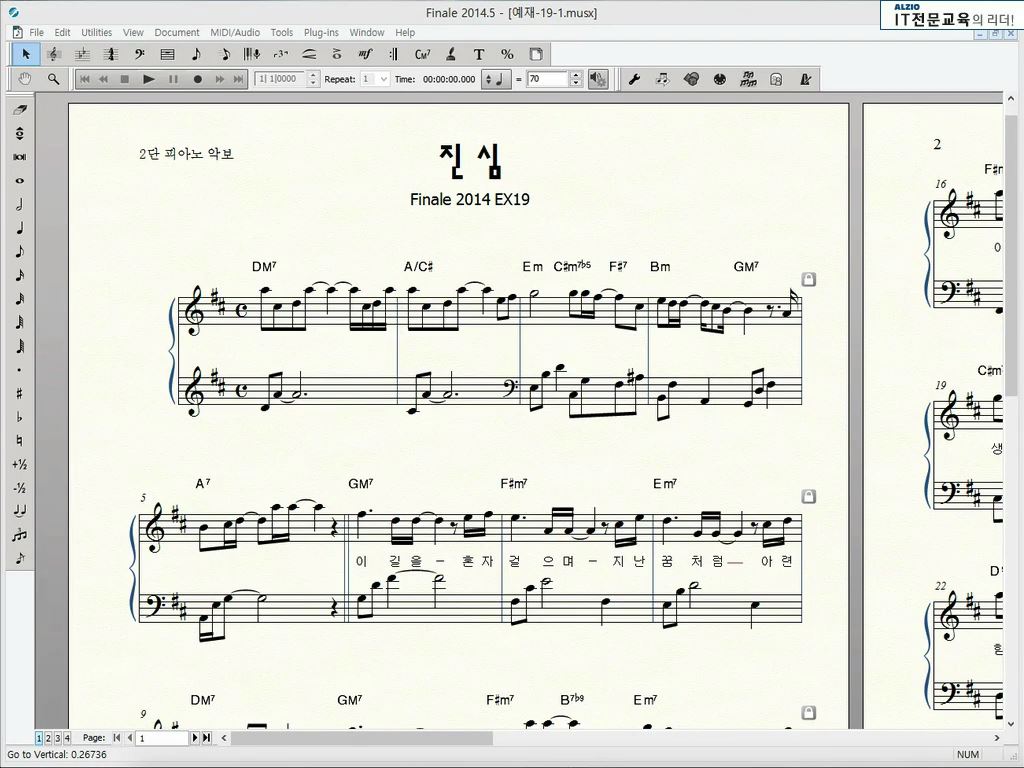
Task: Adjust the measure counter stepper arrows
Action: coord(313,79)
